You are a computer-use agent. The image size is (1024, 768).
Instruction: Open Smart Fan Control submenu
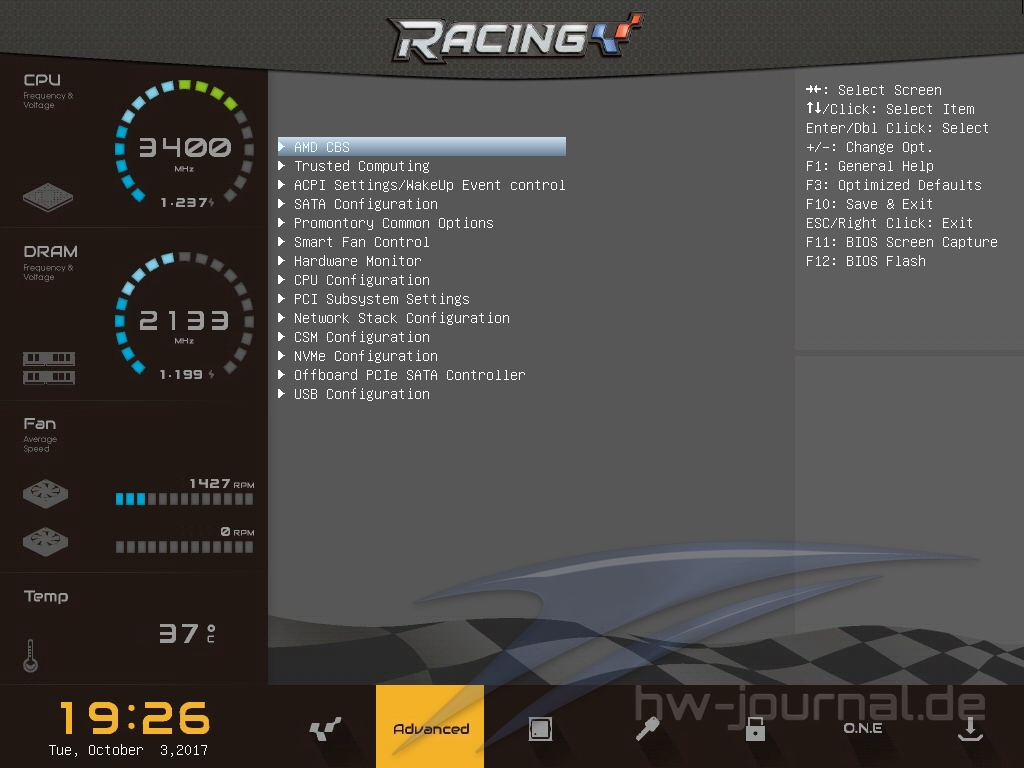point(361,242)
